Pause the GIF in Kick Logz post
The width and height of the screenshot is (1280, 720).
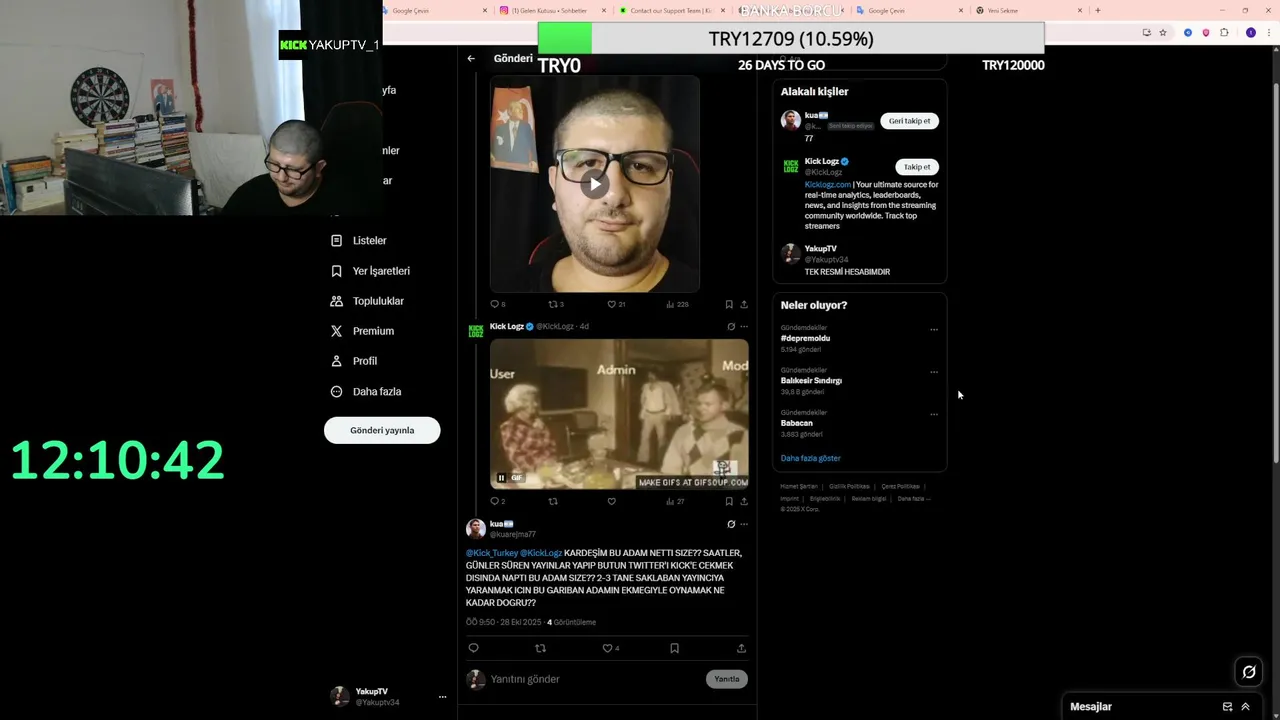[502, 478]
